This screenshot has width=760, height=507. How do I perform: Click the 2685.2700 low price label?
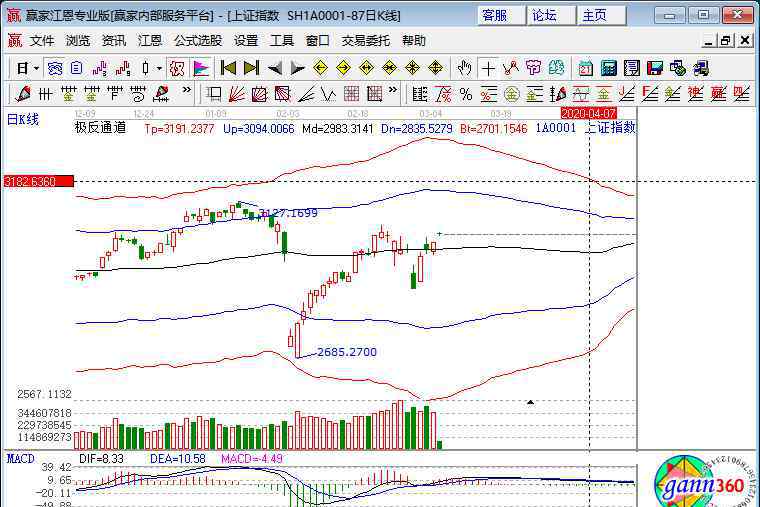tap(347, 352)
